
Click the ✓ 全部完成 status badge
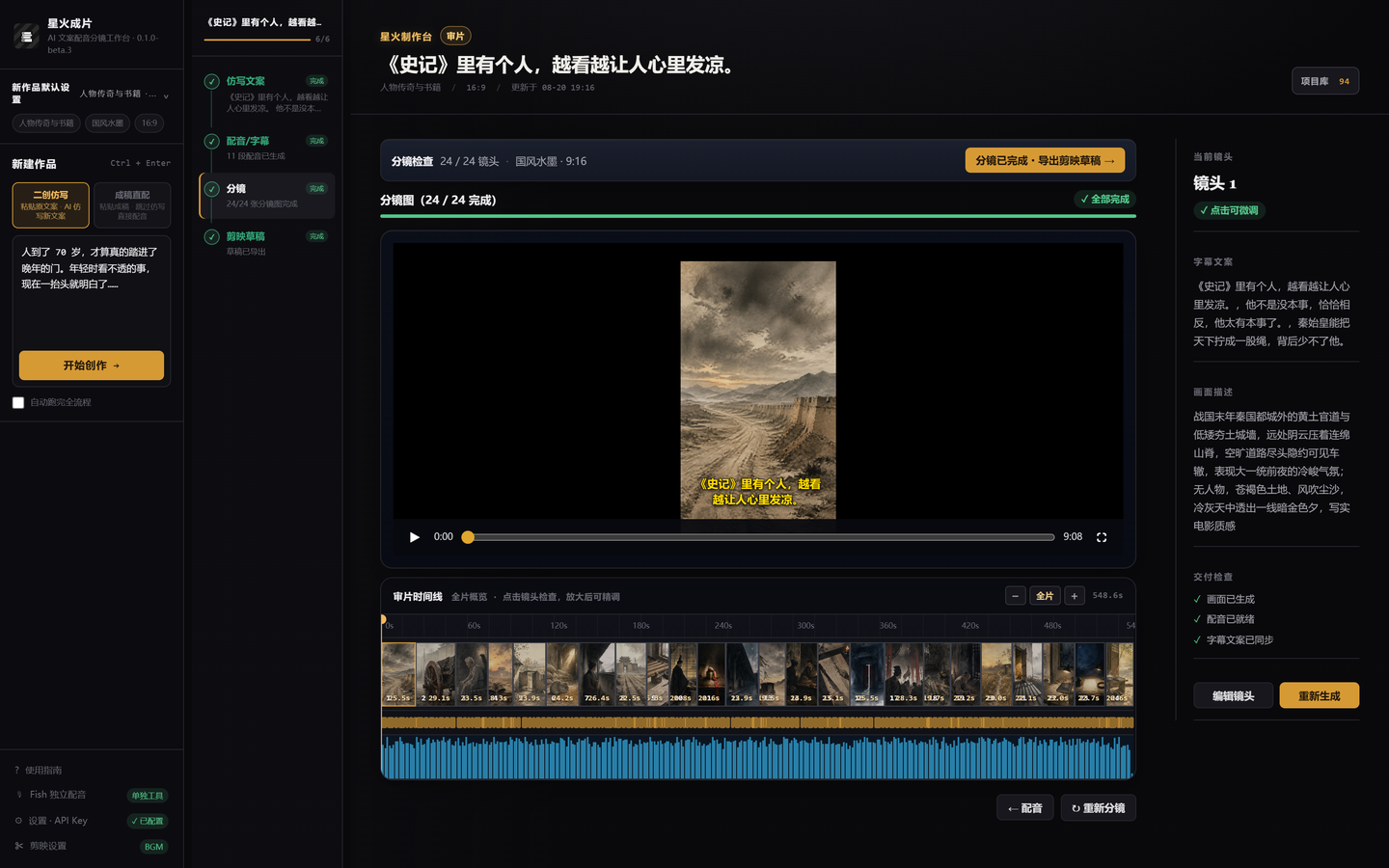(1104, 200)
